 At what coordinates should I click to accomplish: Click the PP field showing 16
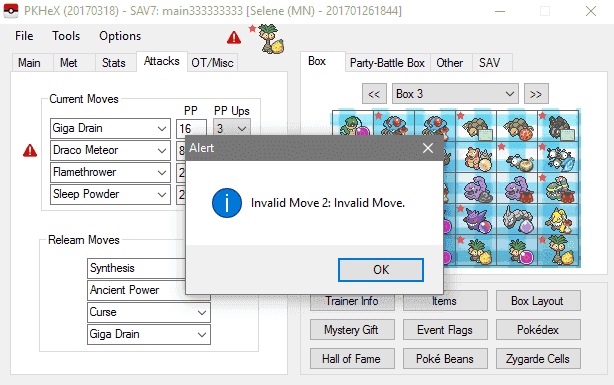191,128
